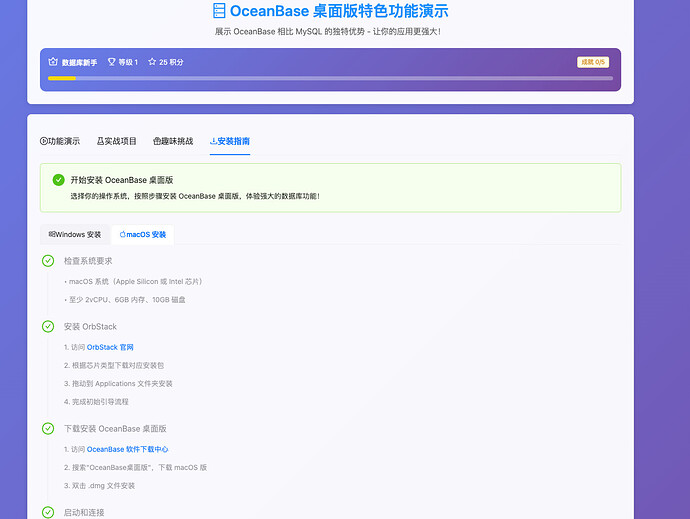Click the 双击 .dmg 文件安装 step text
Screen dimensions: 690x519
pyautogui.click(x=99, y=486)
